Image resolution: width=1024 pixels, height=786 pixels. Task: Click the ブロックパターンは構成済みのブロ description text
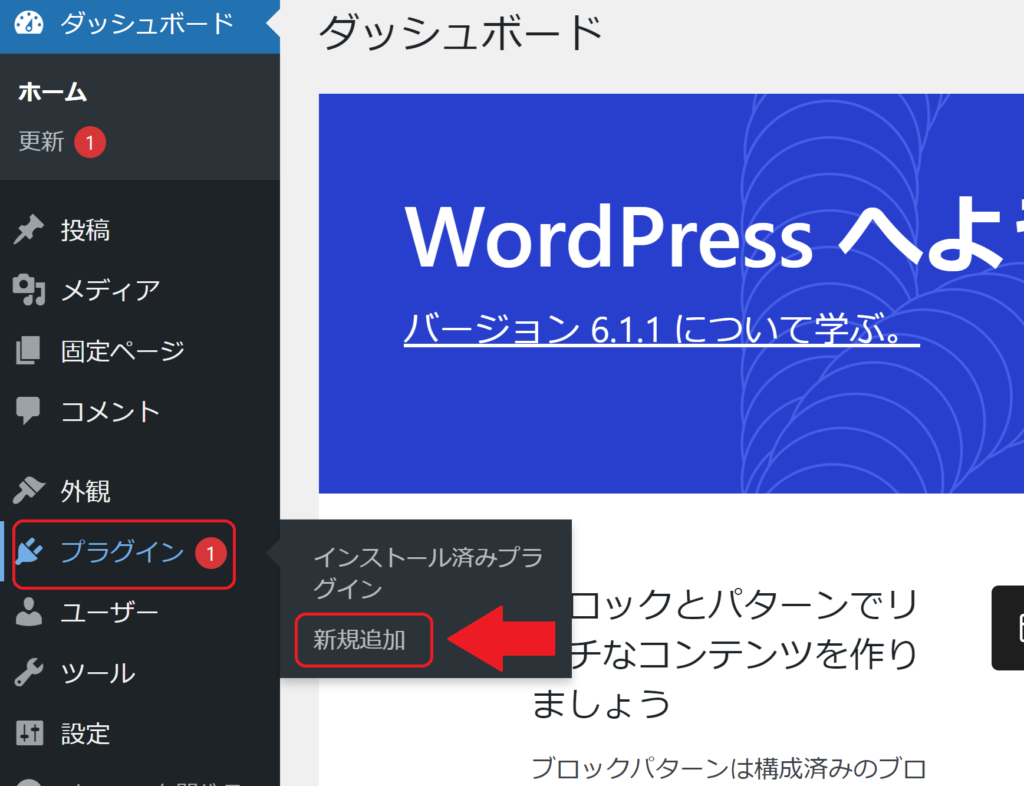pyautogui.click(x=728, y=769)
